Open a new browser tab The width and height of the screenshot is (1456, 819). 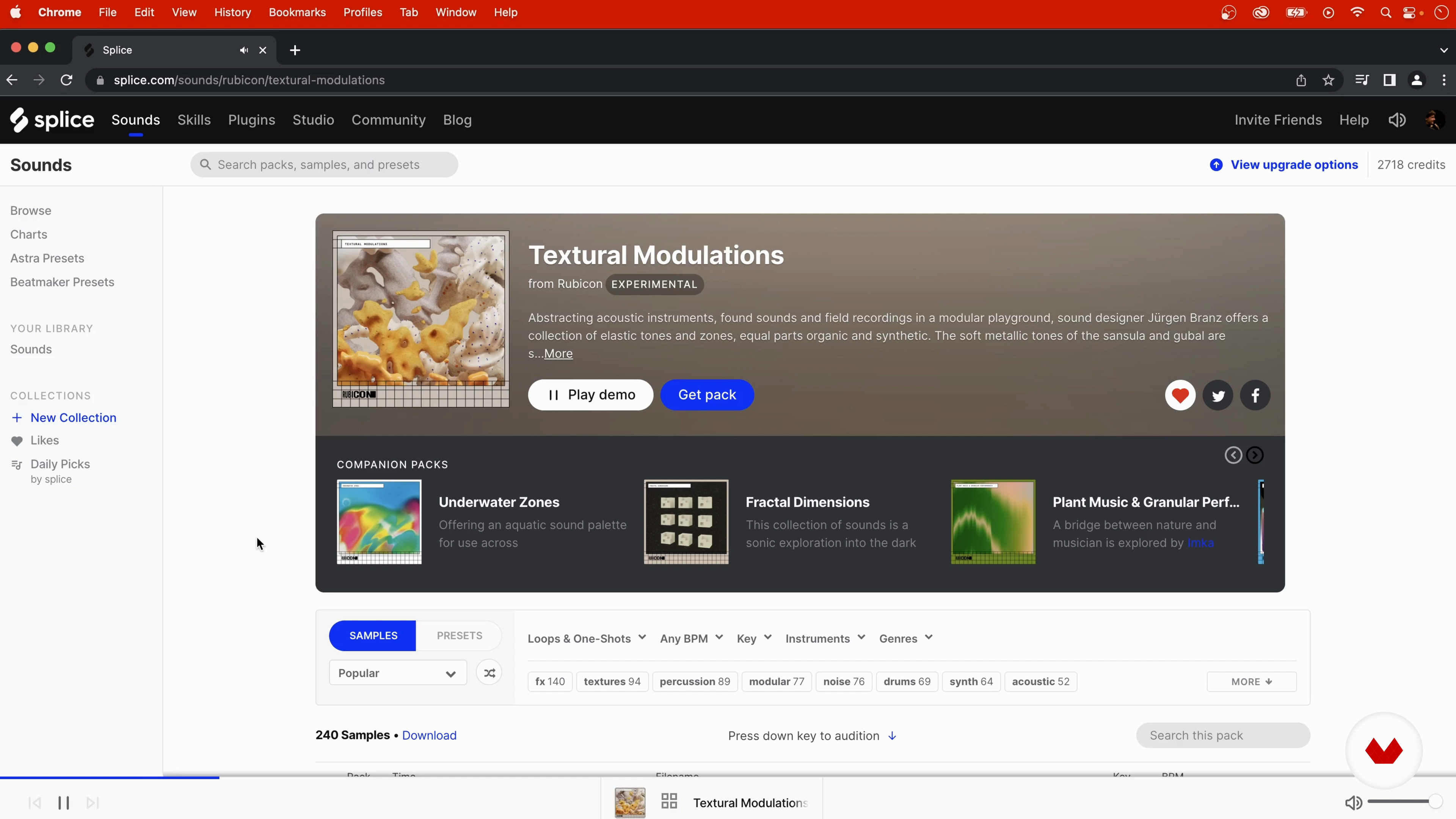point(295,50)
